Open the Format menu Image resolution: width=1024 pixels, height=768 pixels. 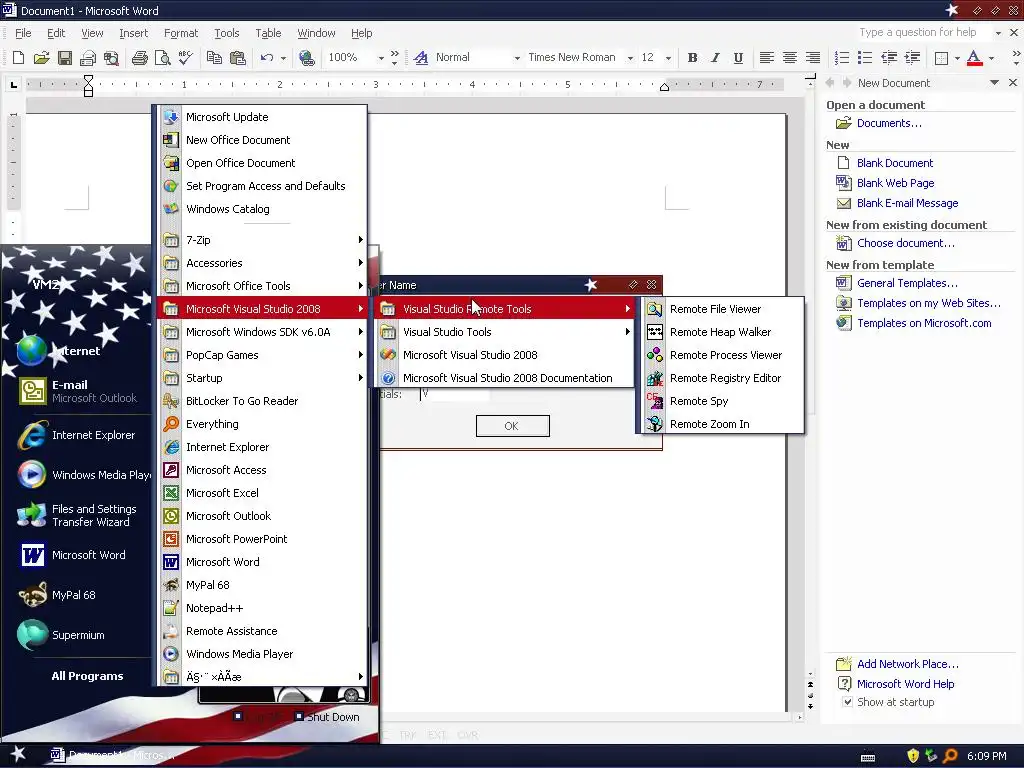click(181, 33)
